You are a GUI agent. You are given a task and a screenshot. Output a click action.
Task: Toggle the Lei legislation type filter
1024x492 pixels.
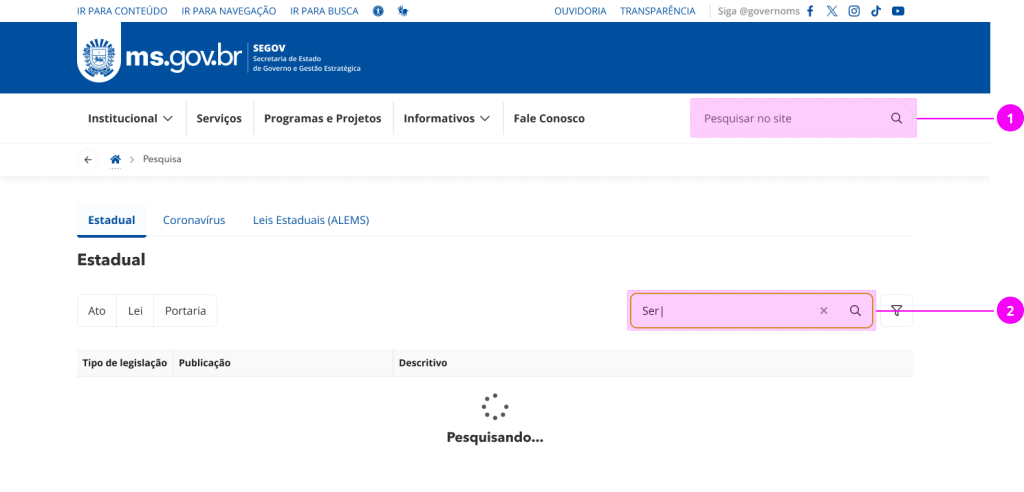tap(135, 311)
